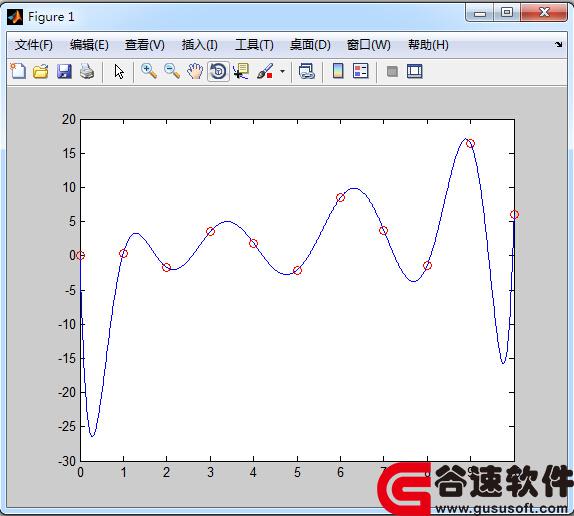574x516 pixels.
Task: Open the 插入(I) menu
Action: pyautogui.click(x=200, y=45)
